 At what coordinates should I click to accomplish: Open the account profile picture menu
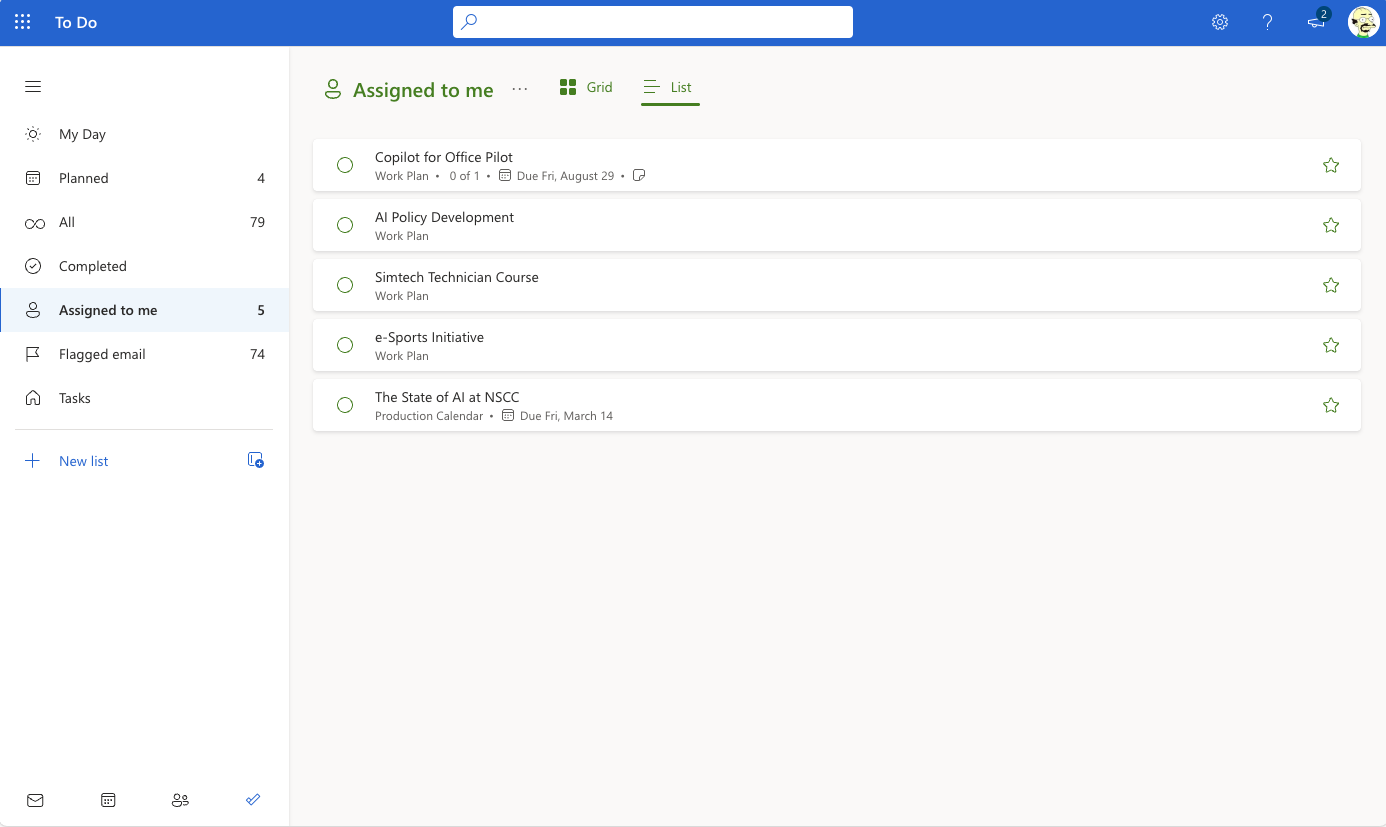(x=1363, y=22)
